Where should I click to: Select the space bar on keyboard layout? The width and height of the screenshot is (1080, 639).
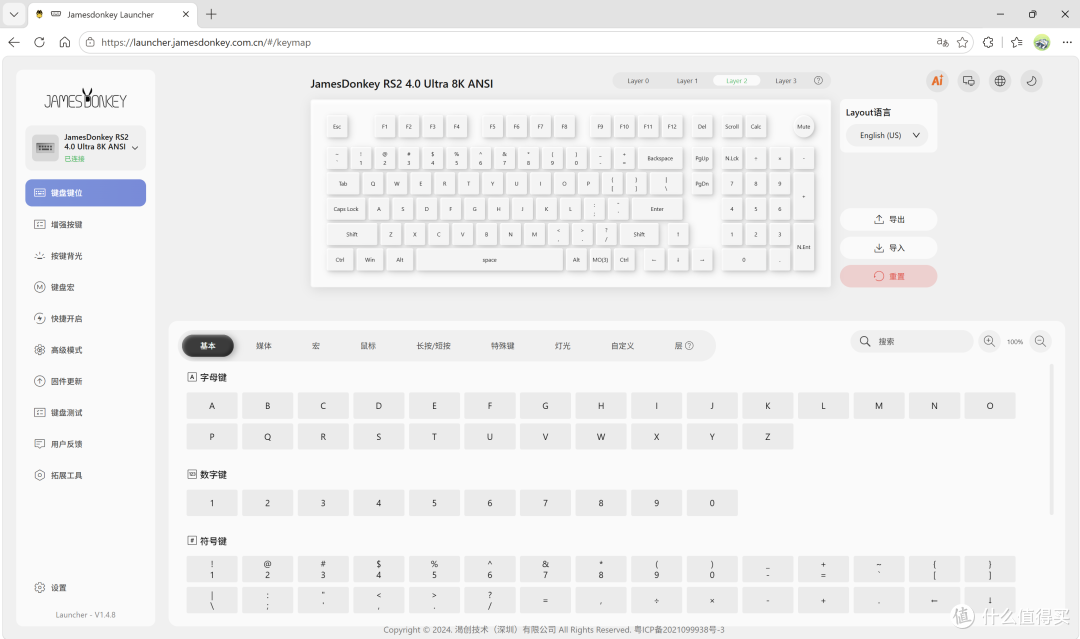coord(489,260)
